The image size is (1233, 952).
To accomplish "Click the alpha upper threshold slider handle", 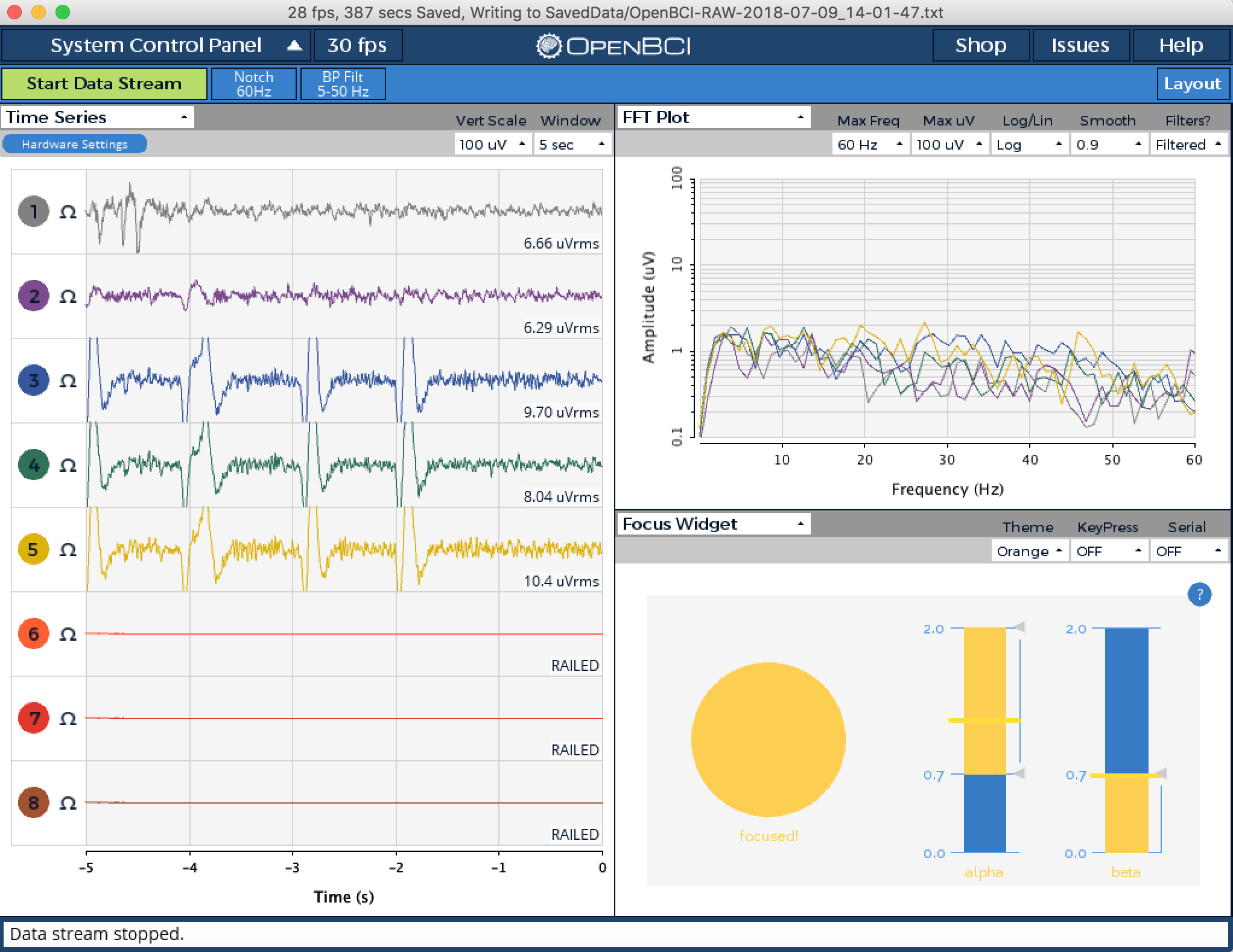I will point(1019,627).
